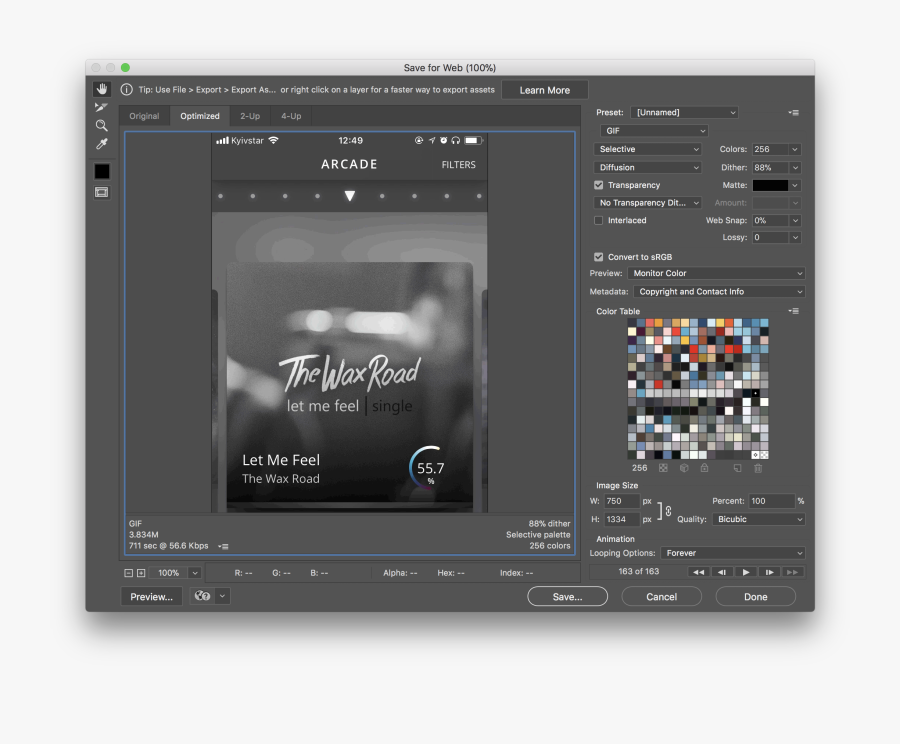Click the Save button
Viewport: 900px width, 744px height.
coord(567,596)
